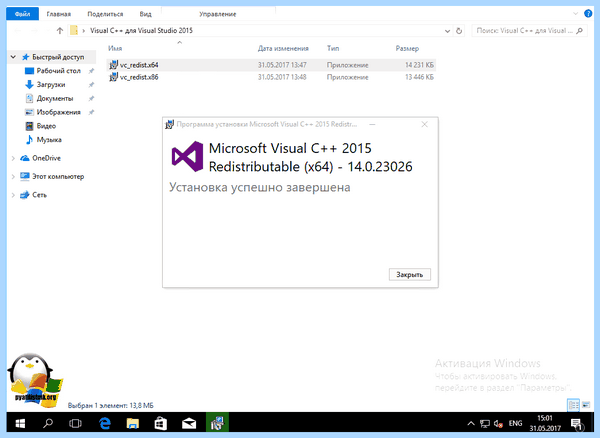
Task: Open Explorer help question mark icon
Action: (x=588, y=13)
